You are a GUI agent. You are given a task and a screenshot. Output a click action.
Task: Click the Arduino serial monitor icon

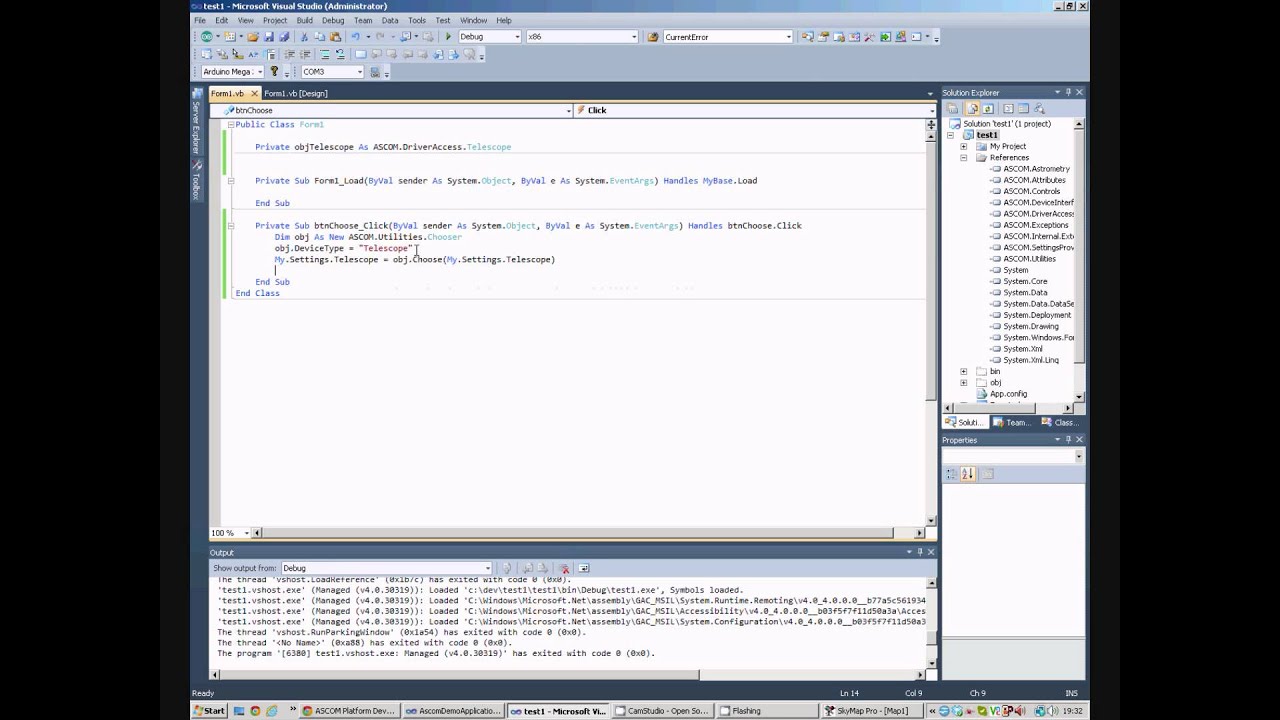point(375,72)
